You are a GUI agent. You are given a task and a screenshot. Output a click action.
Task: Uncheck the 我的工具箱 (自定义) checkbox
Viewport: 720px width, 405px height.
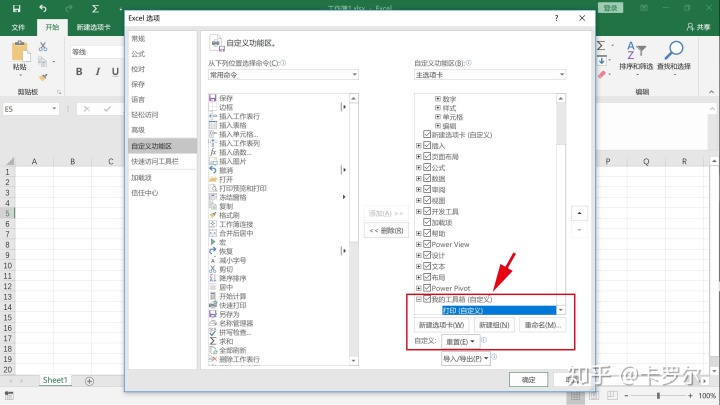[x=427, y=299]
